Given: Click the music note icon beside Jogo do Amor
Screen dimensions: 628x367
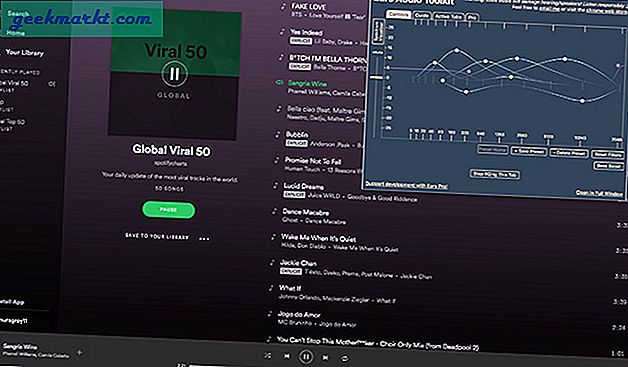Looking at the screenshot, I should pyautogui.click(x=270, y=314).
